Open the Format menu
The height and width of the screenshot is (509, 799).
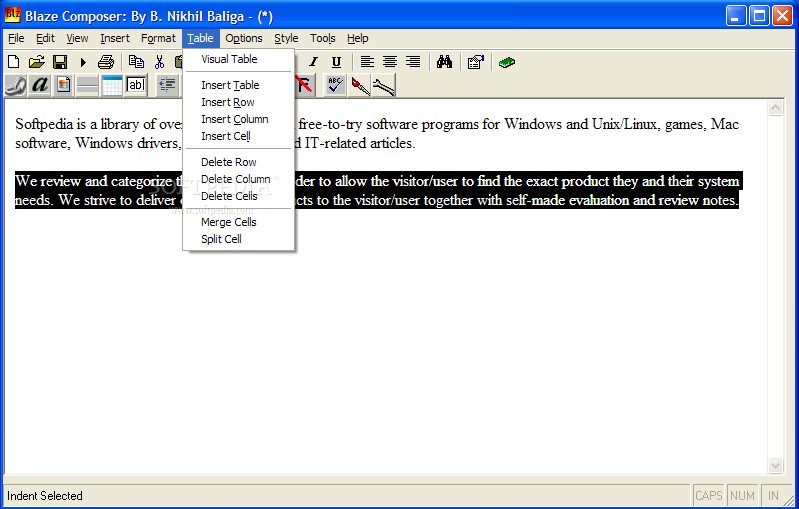tap(158, 38)
